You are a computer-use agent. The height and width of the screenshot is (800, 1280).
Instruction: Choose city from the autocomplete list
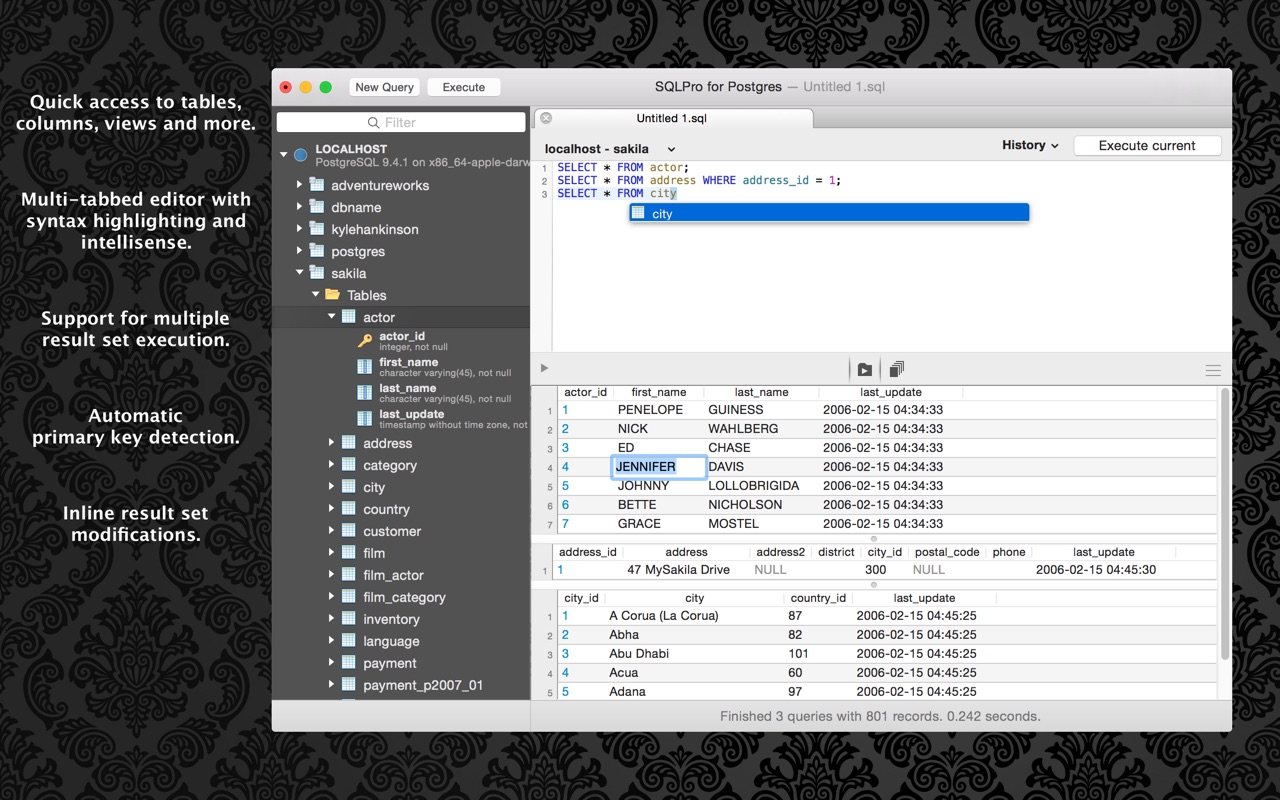tap(828, 213)
